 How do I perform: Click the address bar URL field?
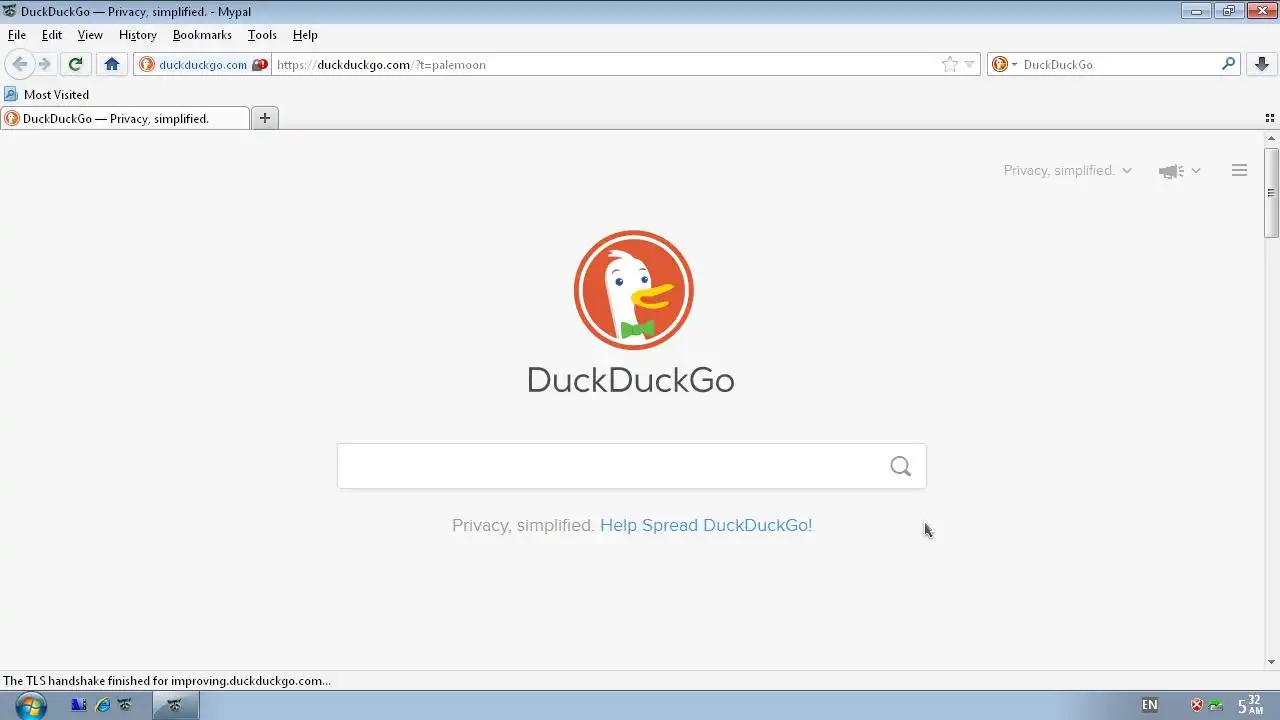click(605, 64)
